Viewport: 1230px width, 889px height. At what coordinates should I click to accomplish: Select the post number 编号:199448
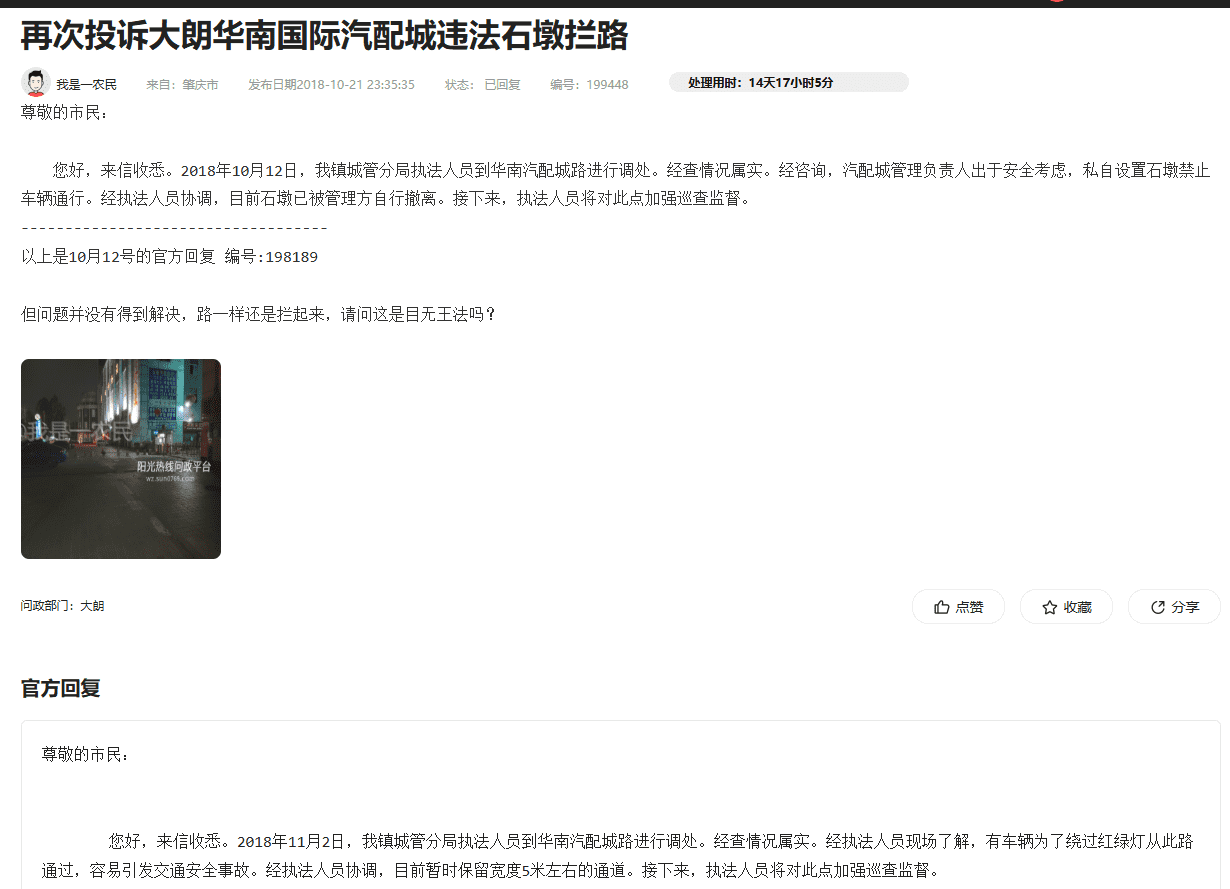(589, 85)
